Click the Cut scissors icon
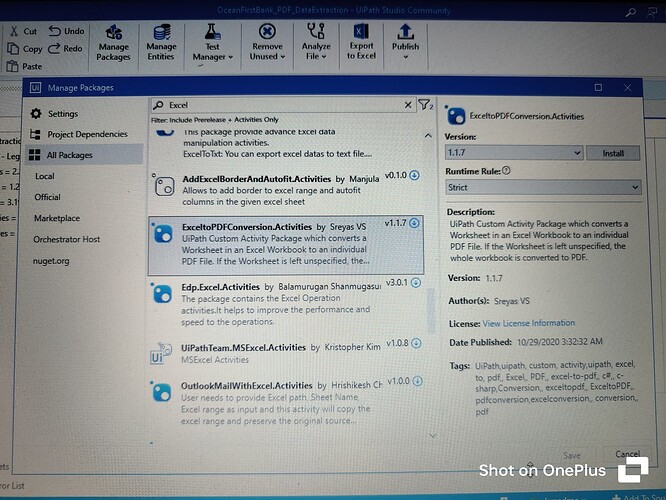This screenshot has width=666, height=500. [x=14, y=31]
